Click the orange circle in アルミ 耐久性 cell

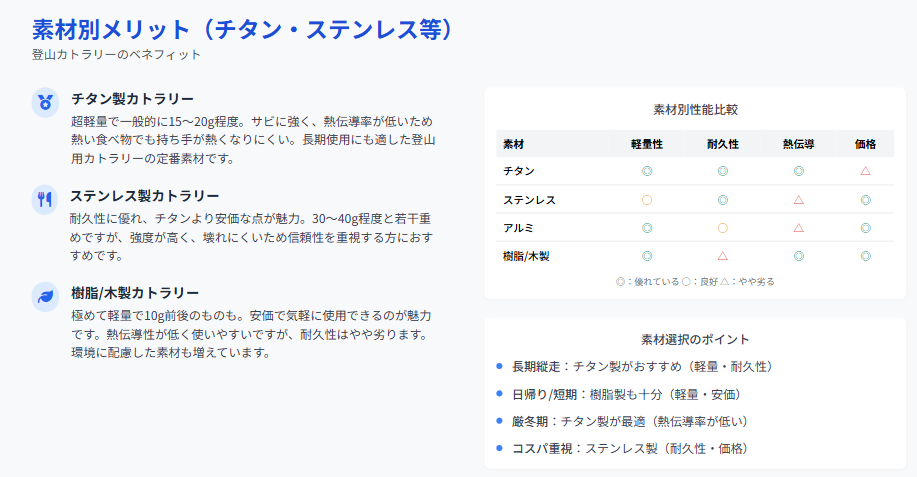coord(722,228)
